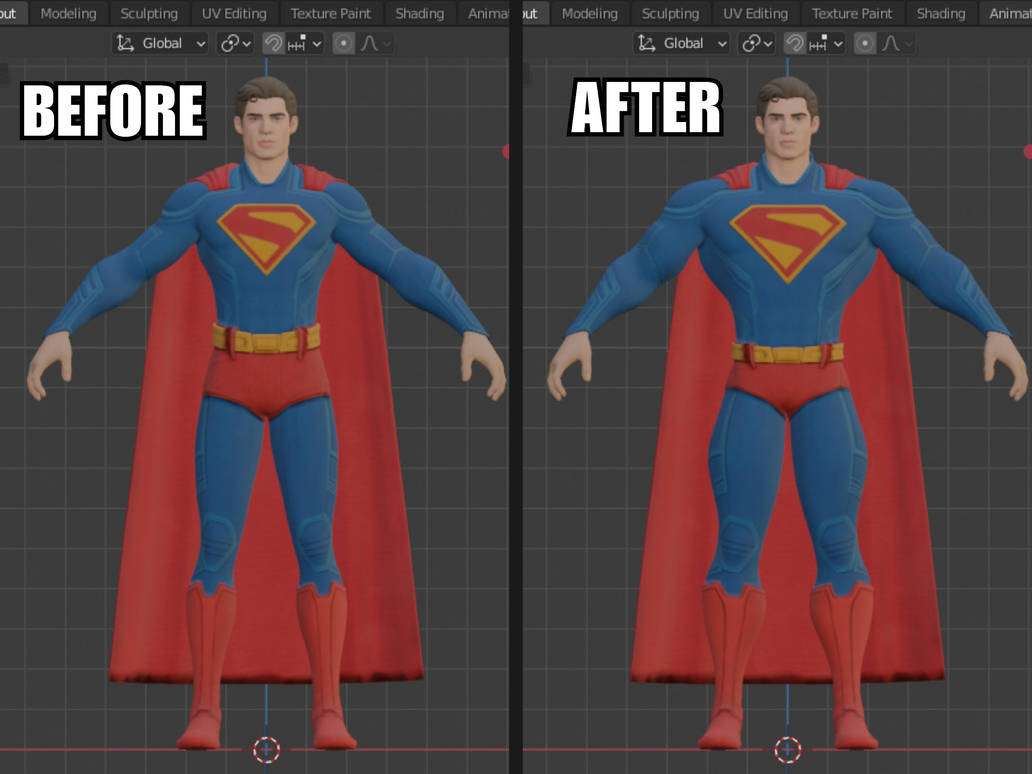Open Modeling workspace tab in AFTER panel
This screenshot has height=774, width=1032.
pyautogui.click(x=589, y=13)
